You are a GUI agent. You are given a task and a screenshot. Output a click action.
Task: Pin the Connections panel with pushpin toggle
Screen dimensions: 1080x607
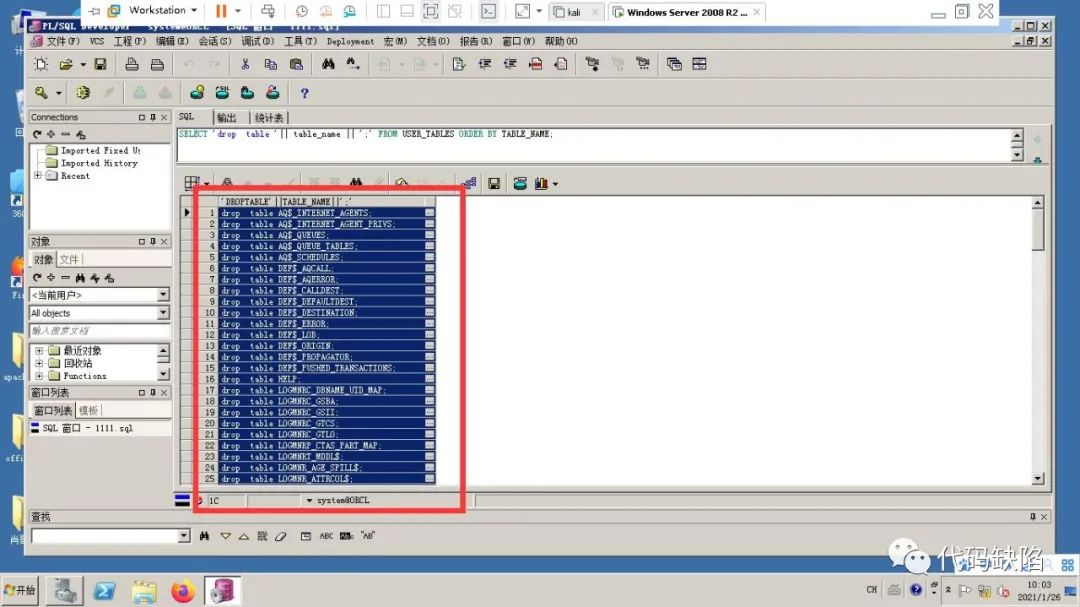pos(153,117)
